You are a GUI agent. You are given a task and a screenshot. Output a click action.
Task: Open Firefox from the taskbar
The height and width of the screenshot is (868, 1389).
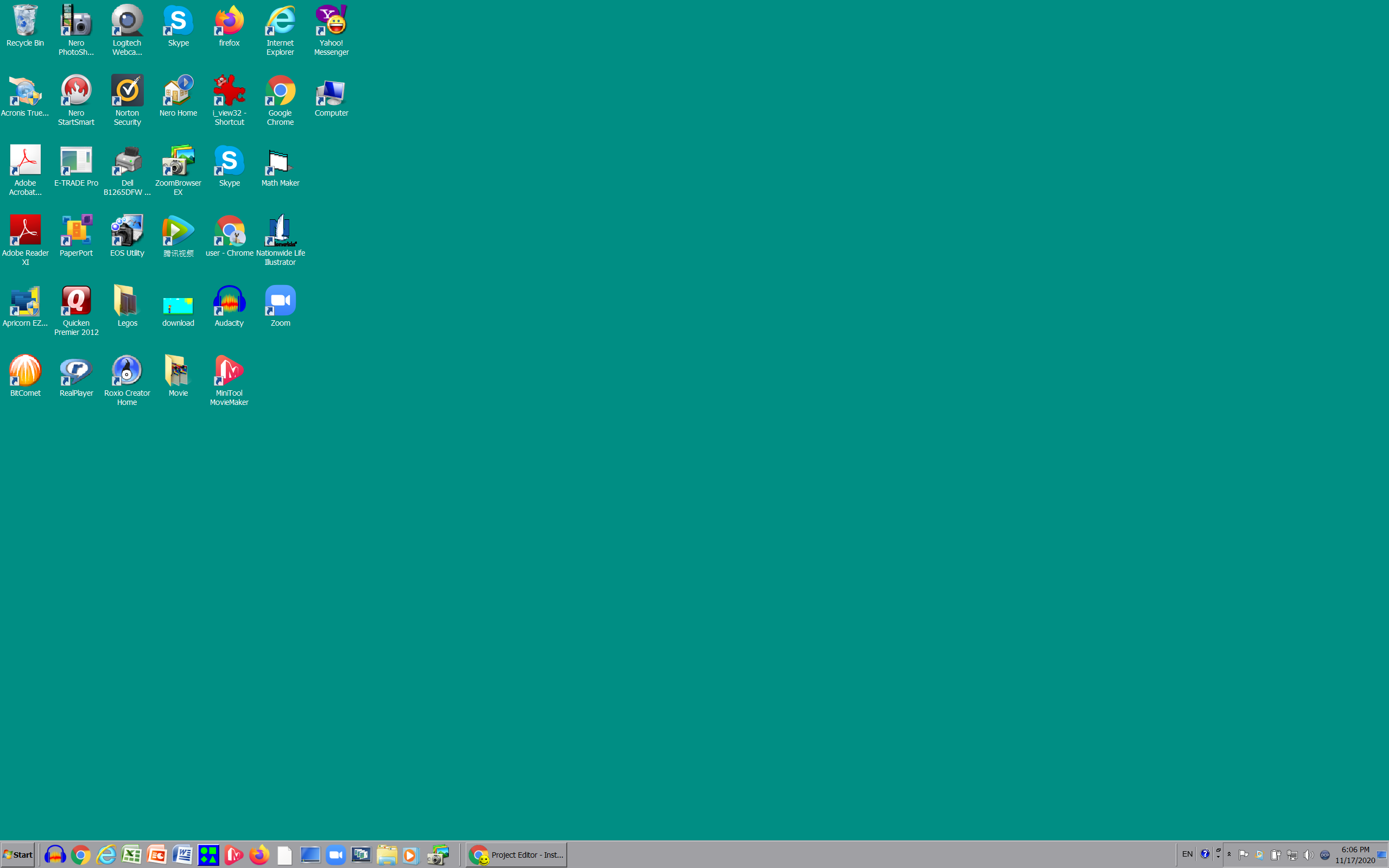[259, 854]
